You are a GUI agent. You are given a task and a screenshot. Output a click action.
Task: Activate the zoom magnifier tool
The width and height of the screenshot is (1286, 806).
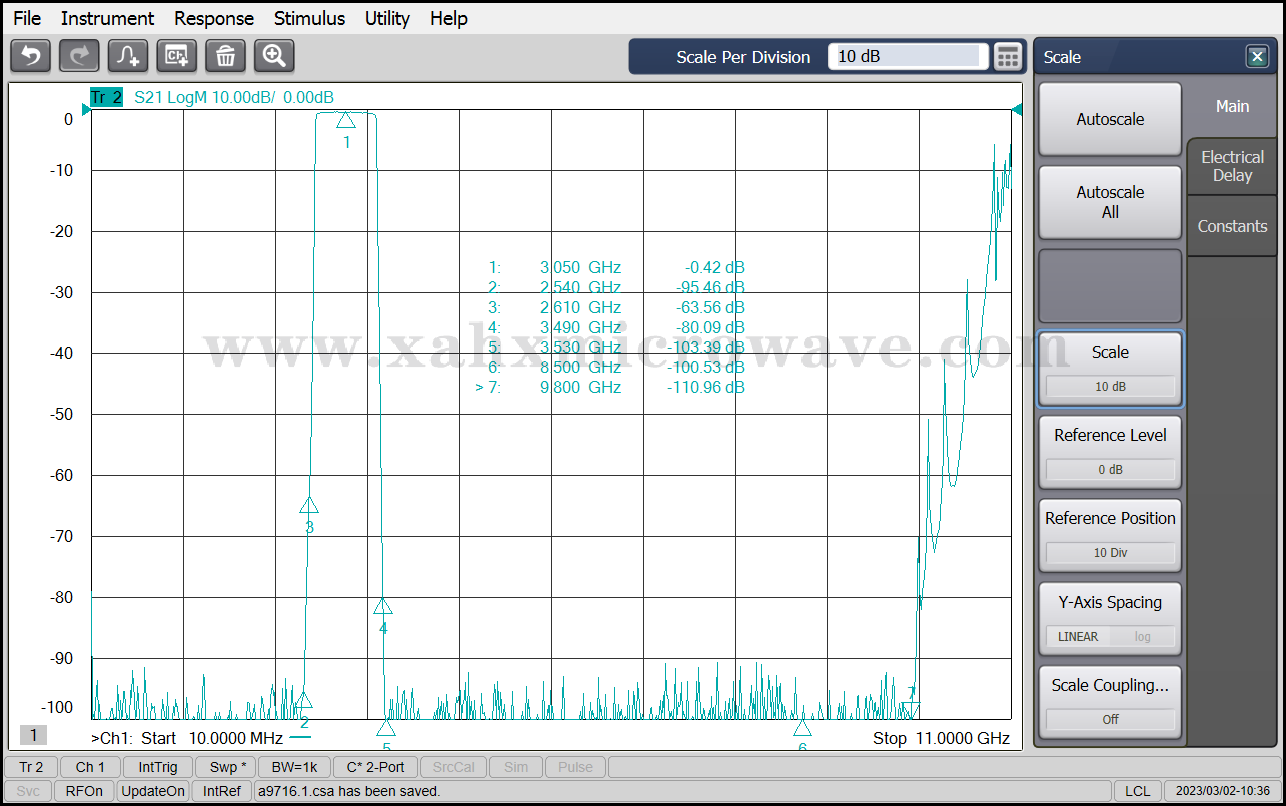click(x=274, y=56)
